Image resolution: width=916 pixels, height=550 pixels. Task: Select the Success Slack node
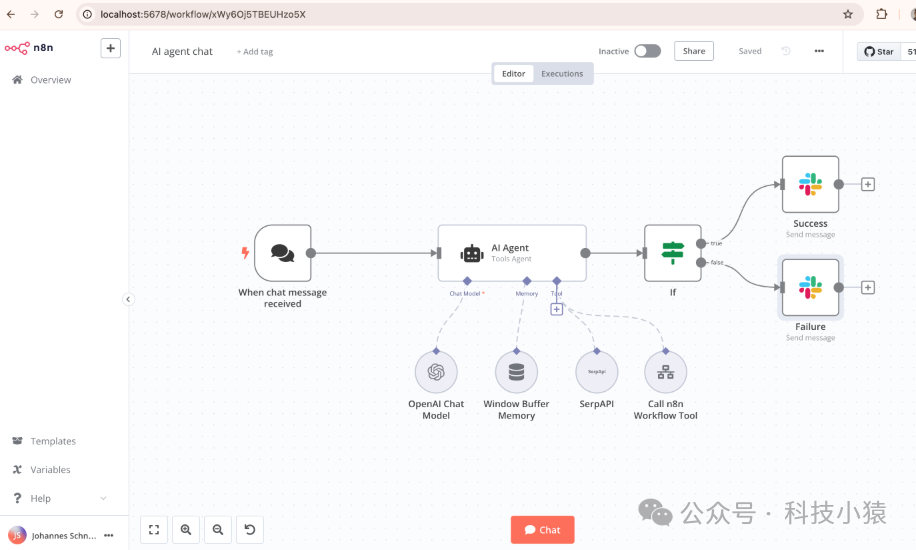pos(810,184)
